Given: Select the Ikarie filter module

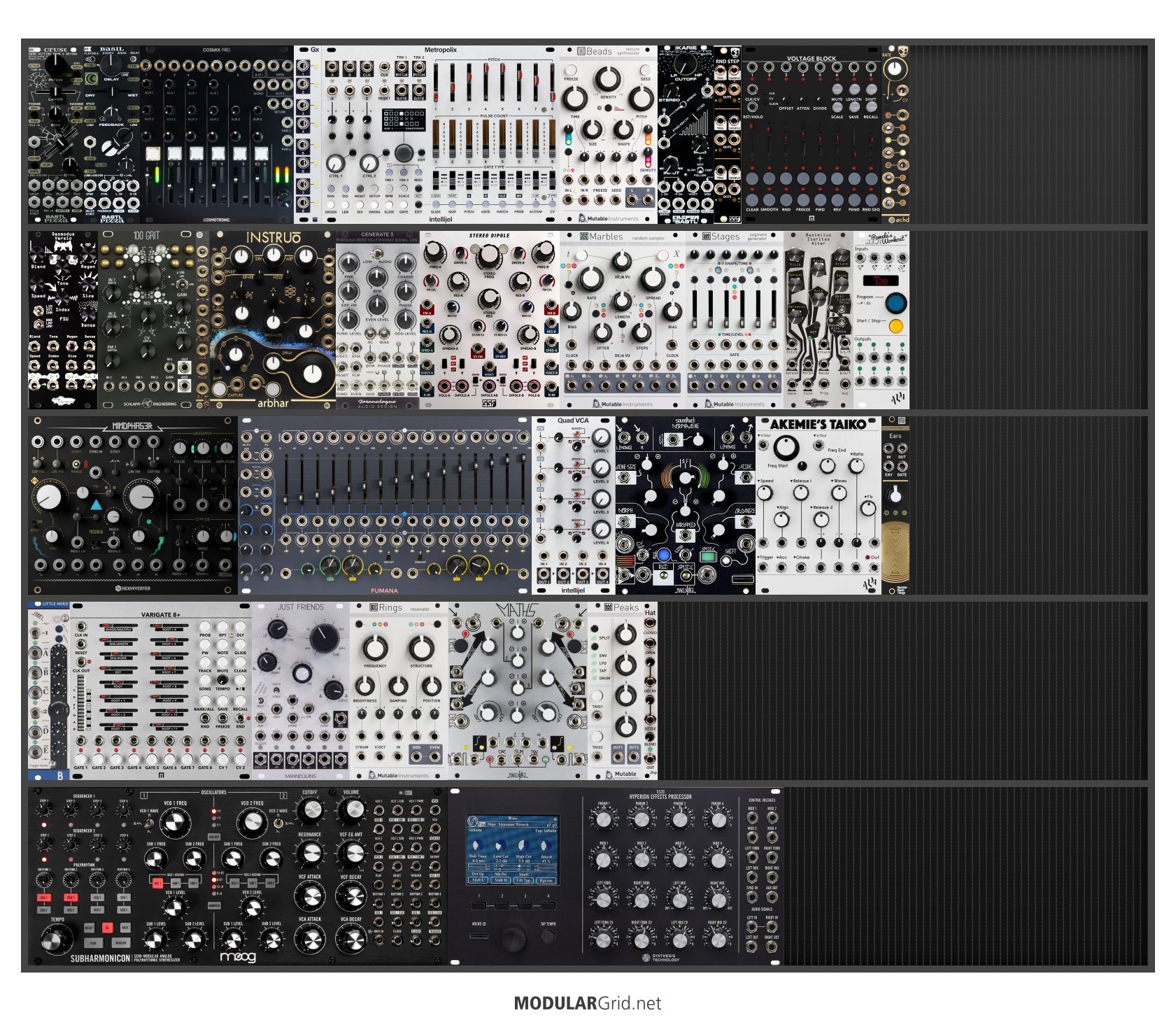Looking at the screenshot, I should (686, 135).
